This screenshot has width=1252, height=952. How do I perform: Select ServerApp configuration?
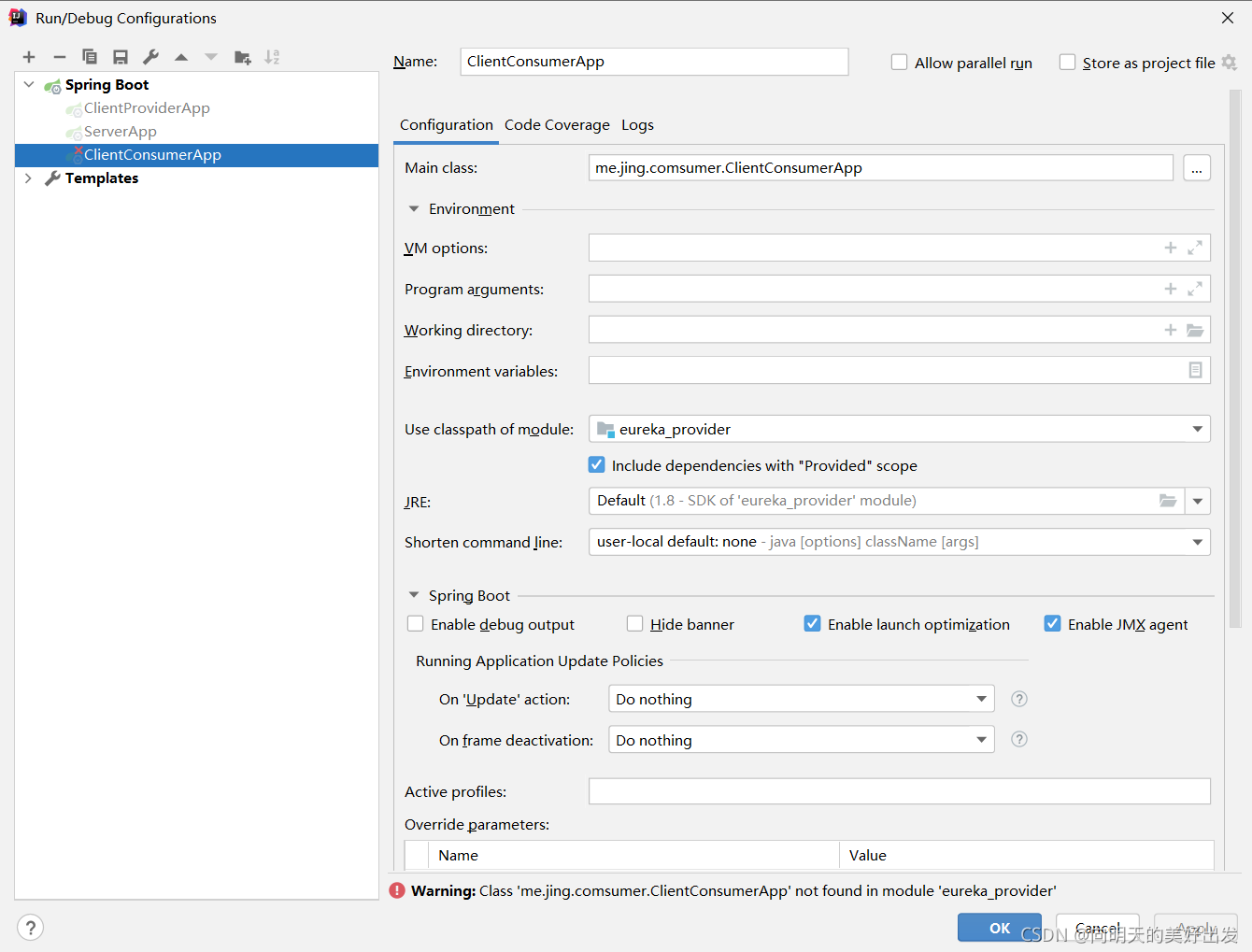point(121,132)
